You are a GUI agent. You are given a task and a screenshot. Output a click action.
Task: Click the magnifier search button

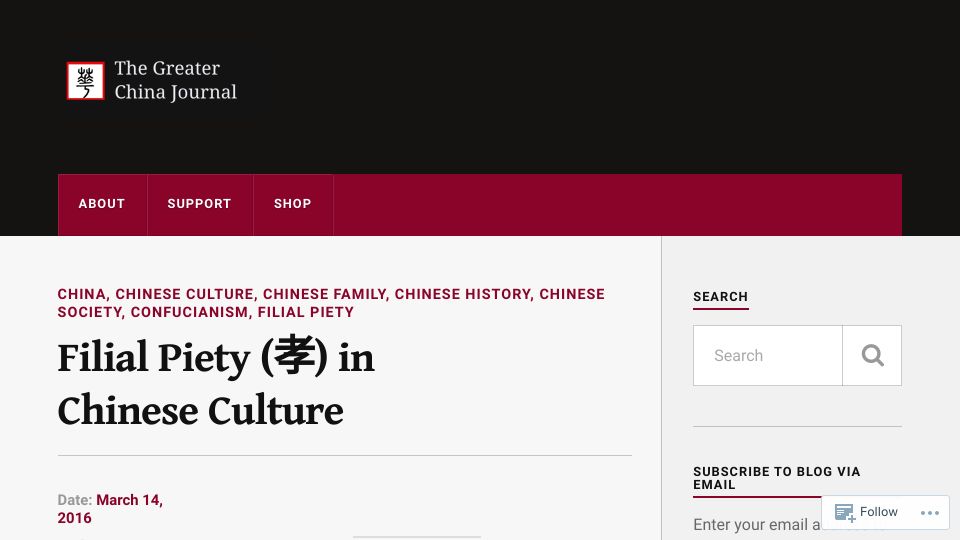click(872, 356)
